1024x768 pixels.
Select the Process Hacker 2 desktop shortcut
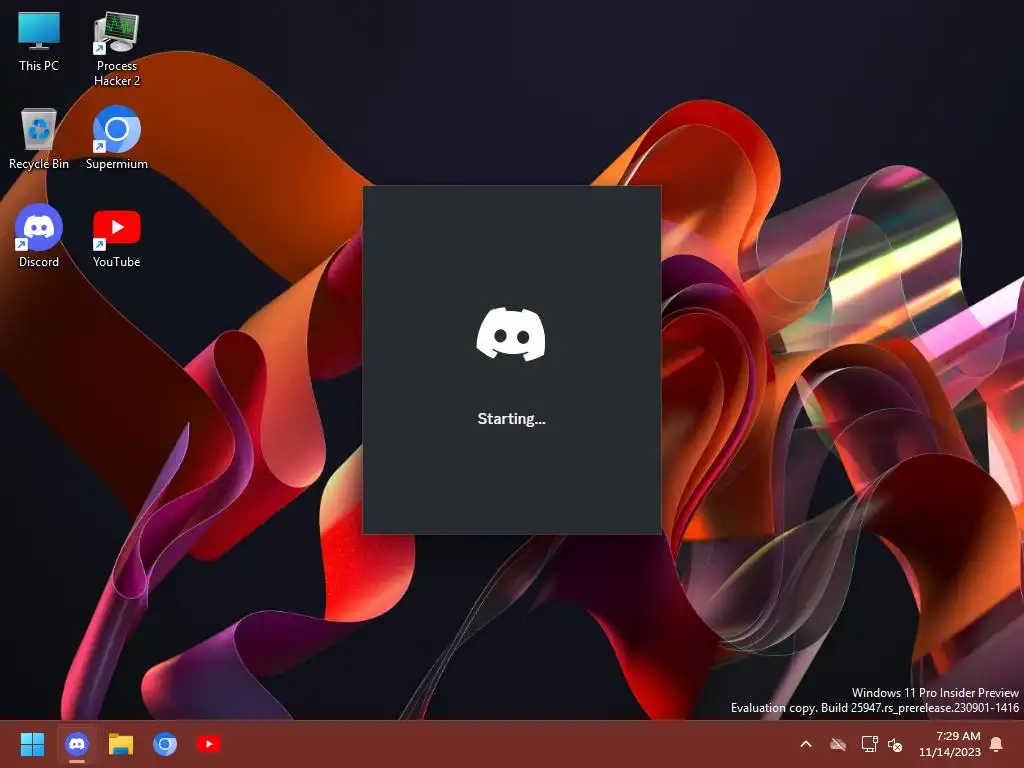(116, 49)
